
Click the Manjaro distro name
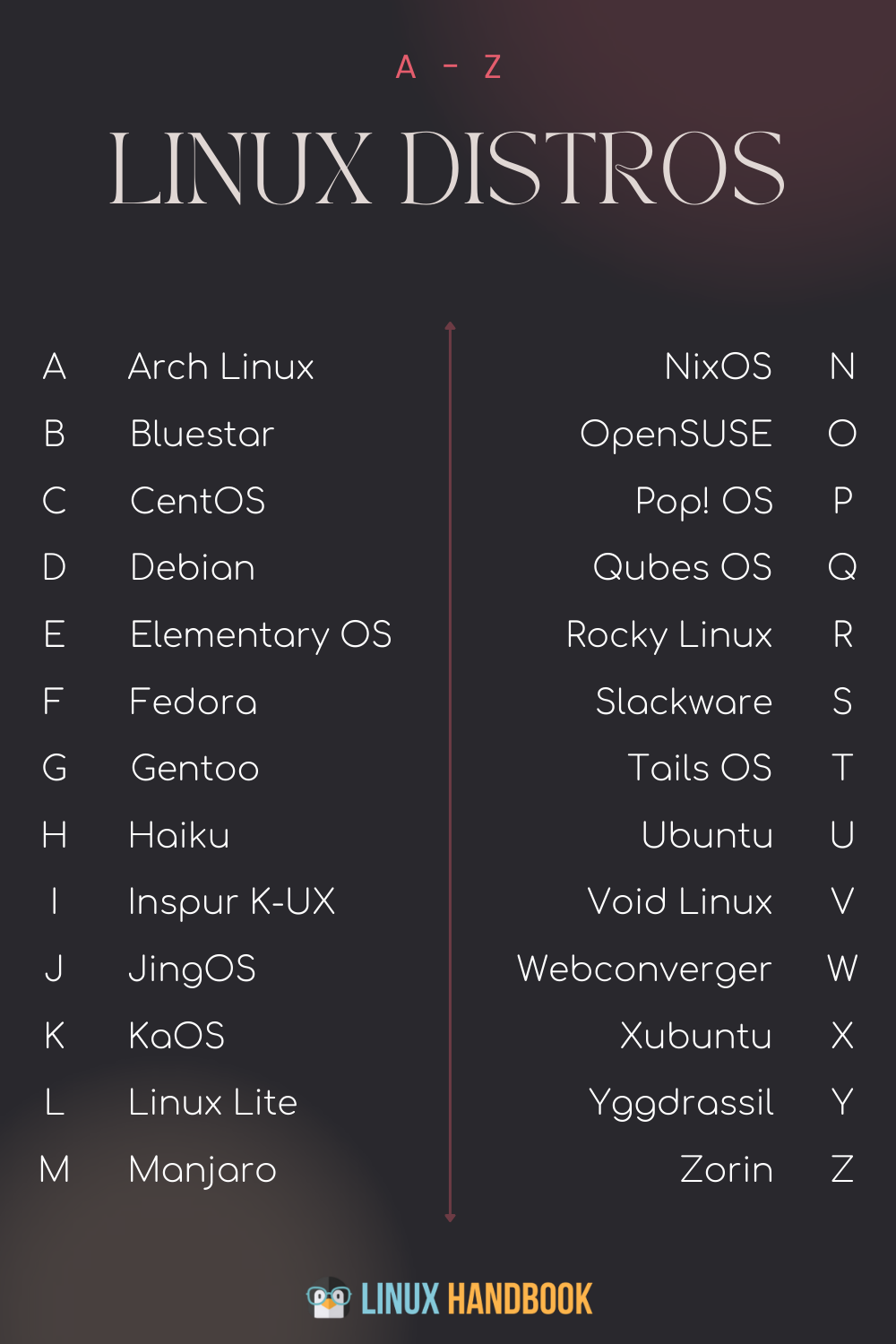pyautogui.click(x=202, y=1170)
